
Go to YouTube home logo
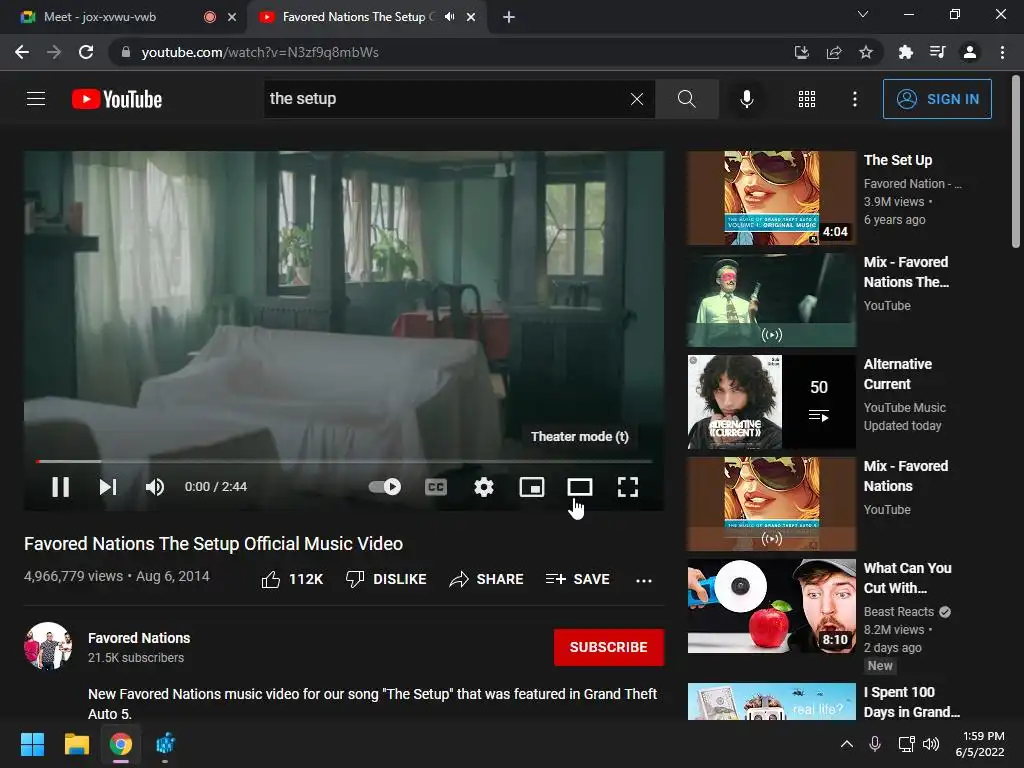pyautogui.click(x=117, y=99)
